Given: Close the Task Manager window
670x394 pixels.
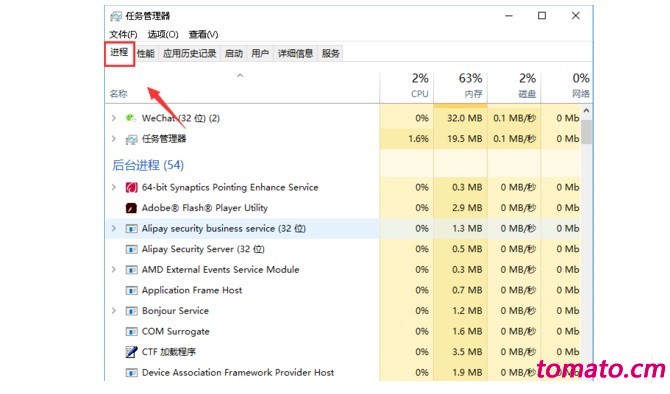Looking at the screenshot, I should (576, 16).
